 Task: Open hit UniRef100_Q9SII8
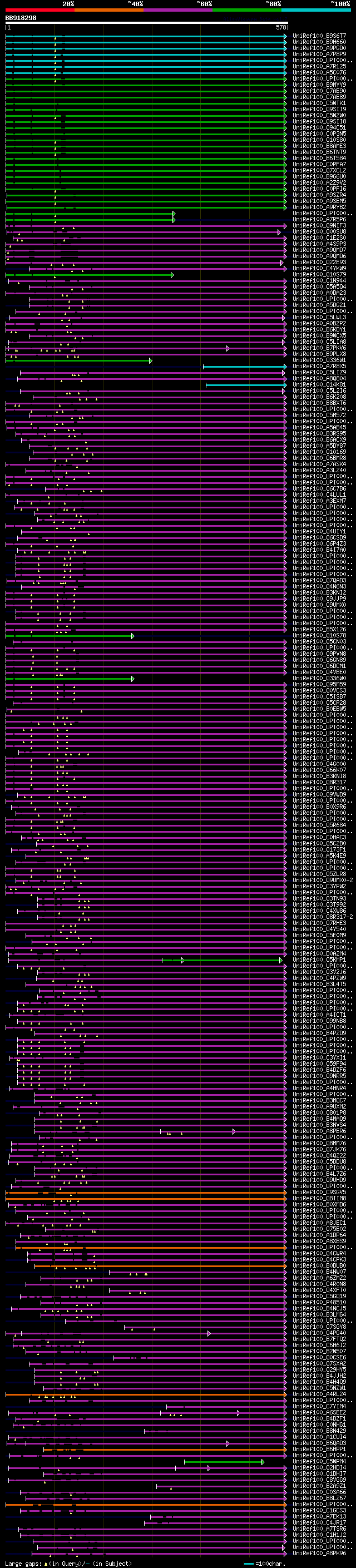click(x=319, y=121)
